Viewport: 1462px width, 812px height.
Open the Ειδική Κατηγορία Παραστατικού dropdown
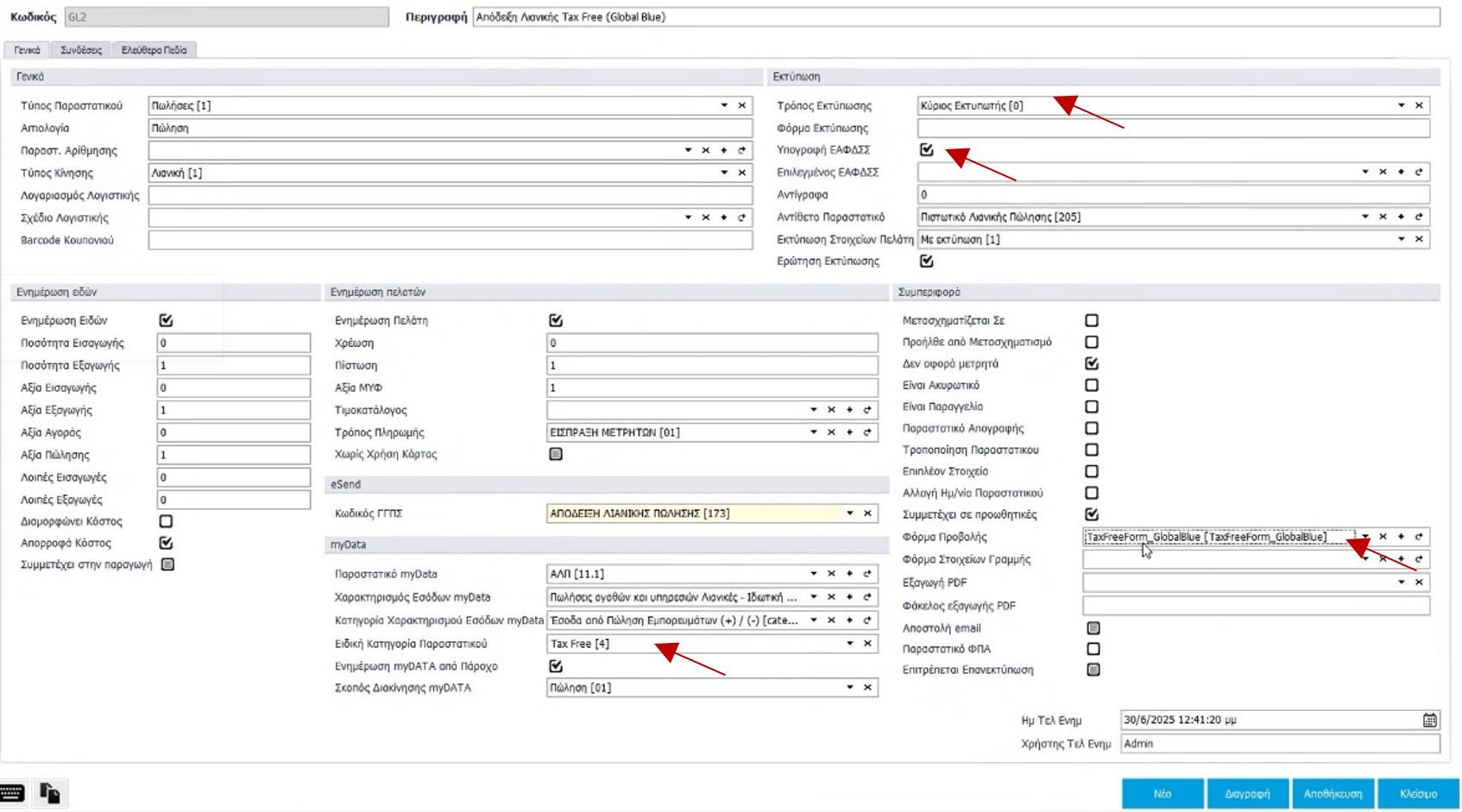tap(849, 644)
